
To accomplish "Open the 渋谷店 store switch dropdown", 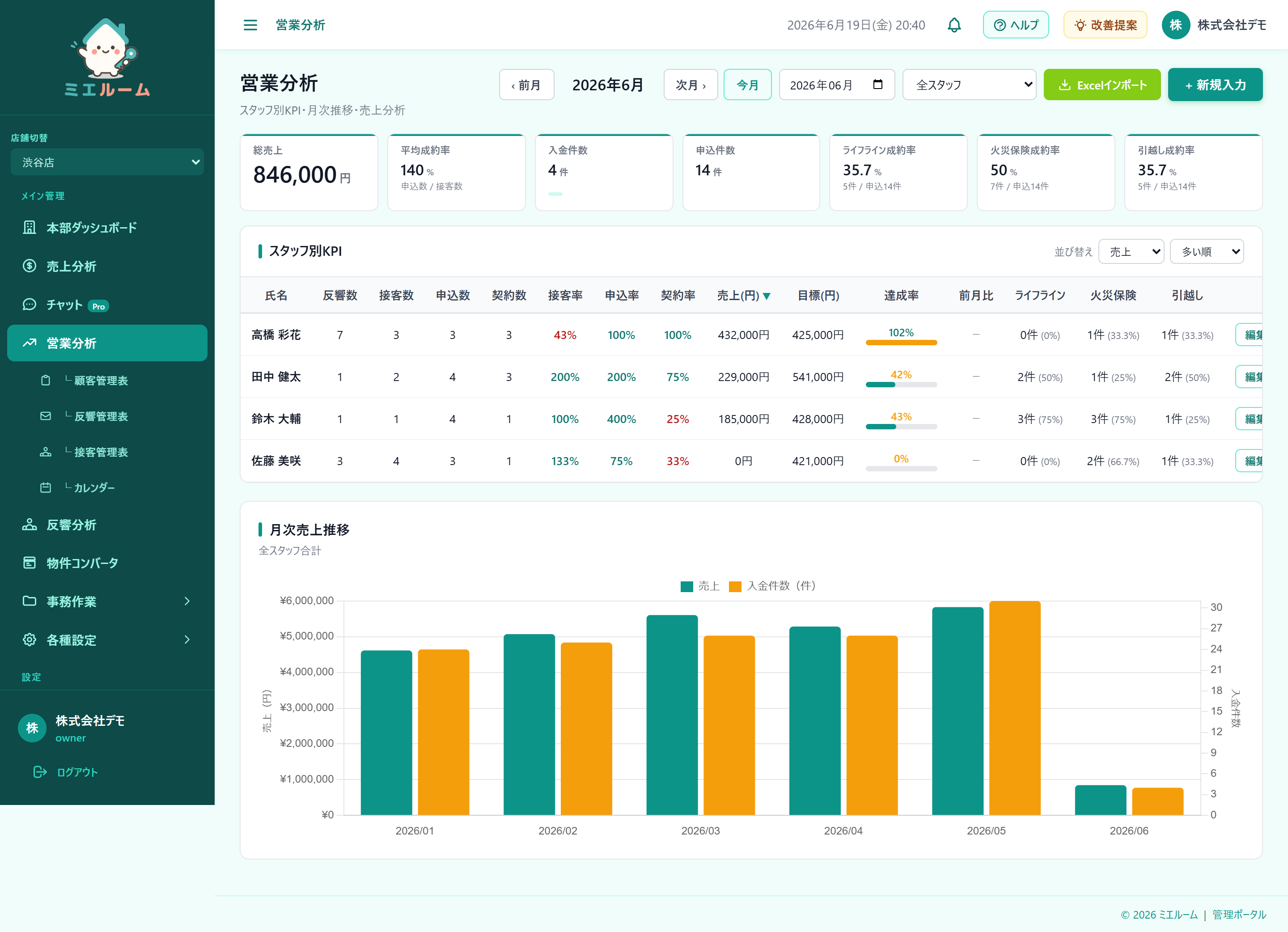I will 107,162.
